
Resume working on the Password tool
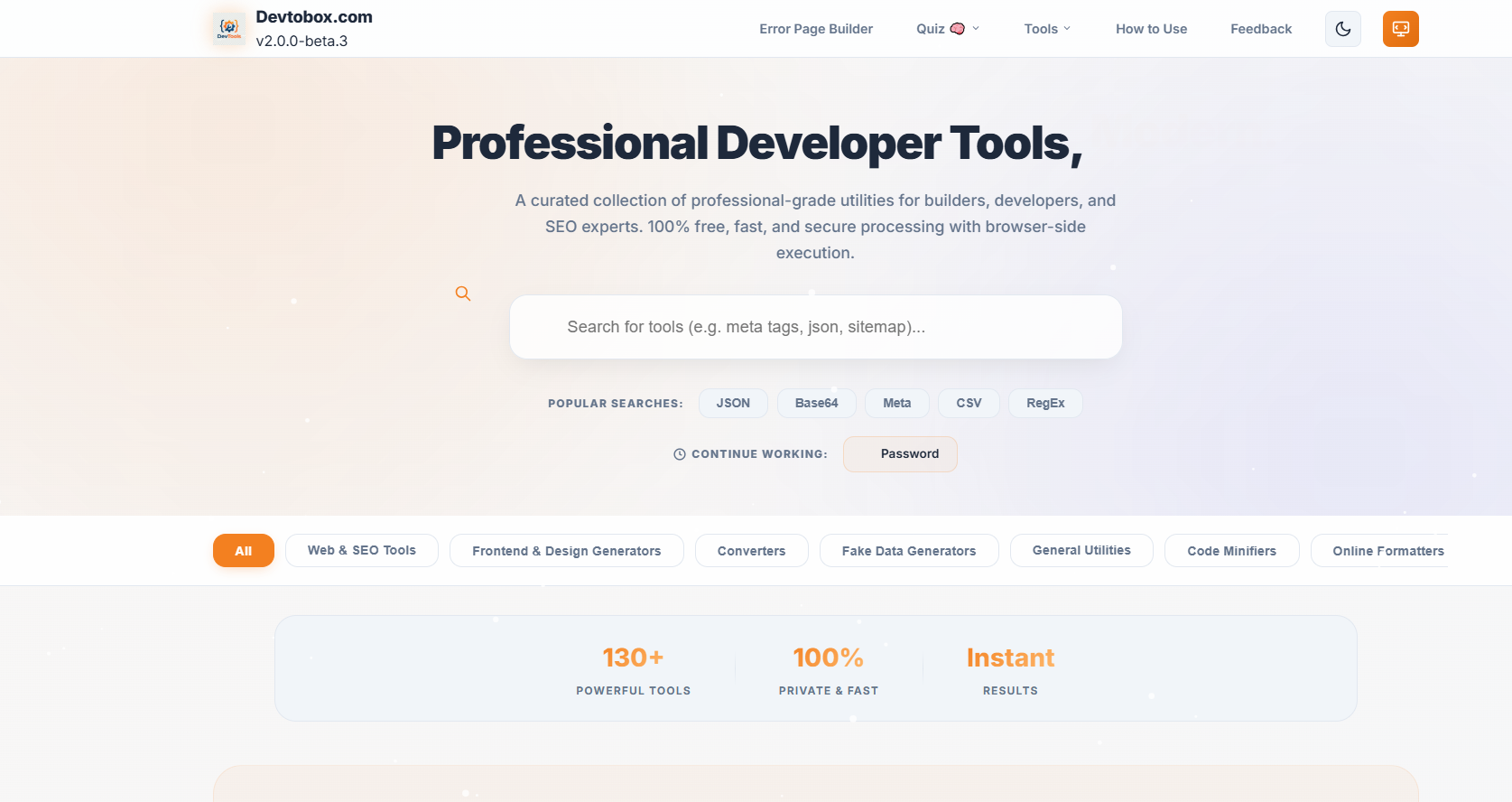tap(900, 454)
